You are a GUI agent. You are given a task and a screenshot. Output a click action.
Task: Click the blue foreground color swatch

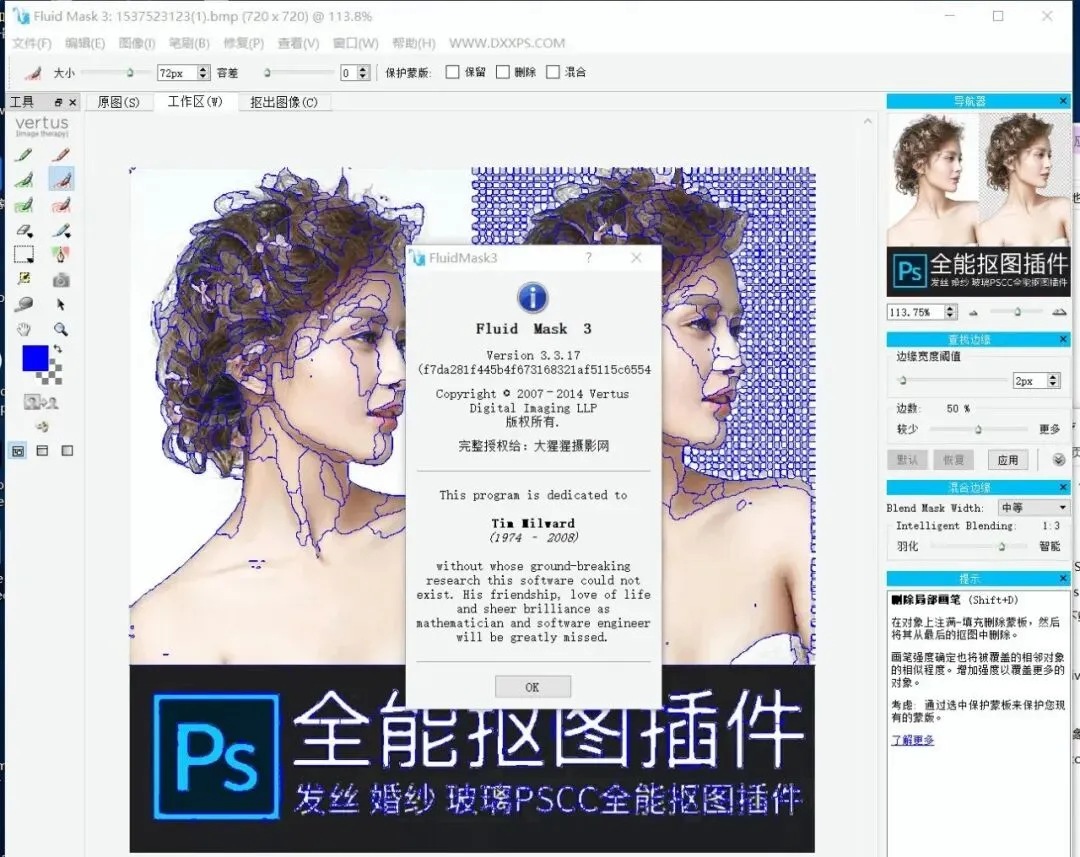click(35, 358)
